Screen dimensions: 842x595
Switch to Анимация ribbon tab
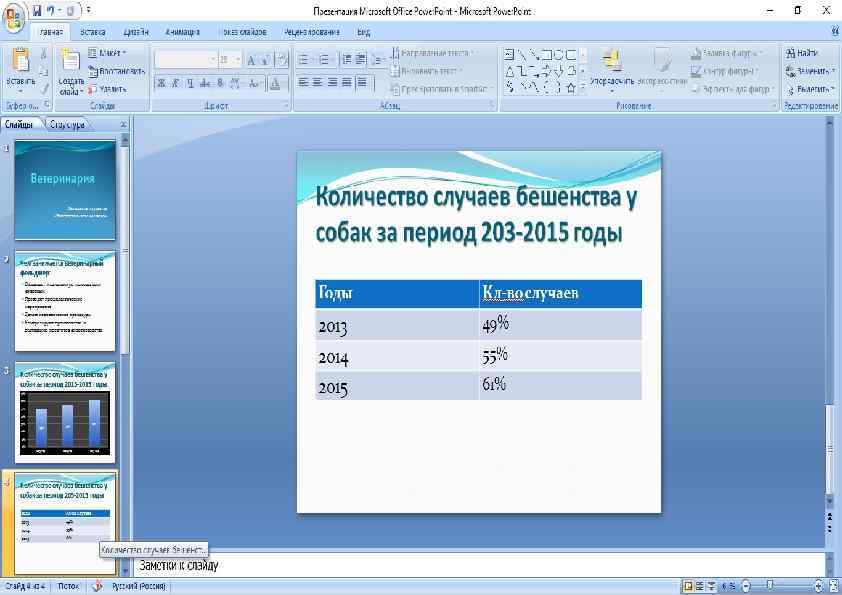(x=183, y=32)
